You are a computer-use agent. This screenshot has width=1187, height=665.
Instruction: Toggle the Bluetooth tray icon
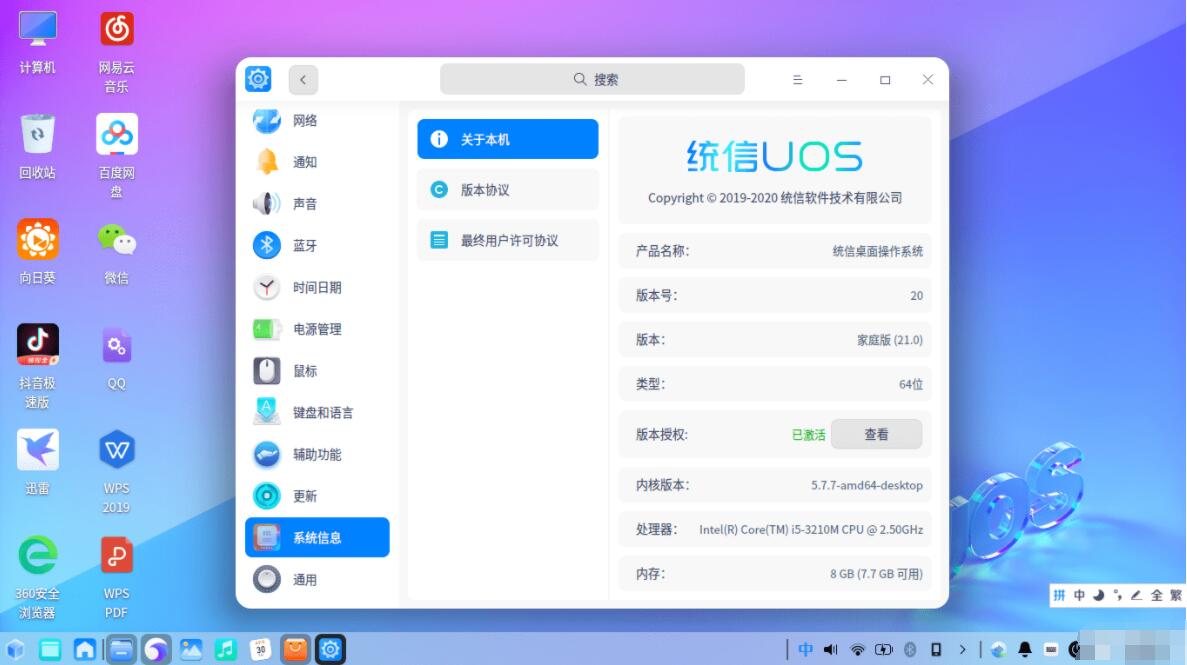(910, 649)
